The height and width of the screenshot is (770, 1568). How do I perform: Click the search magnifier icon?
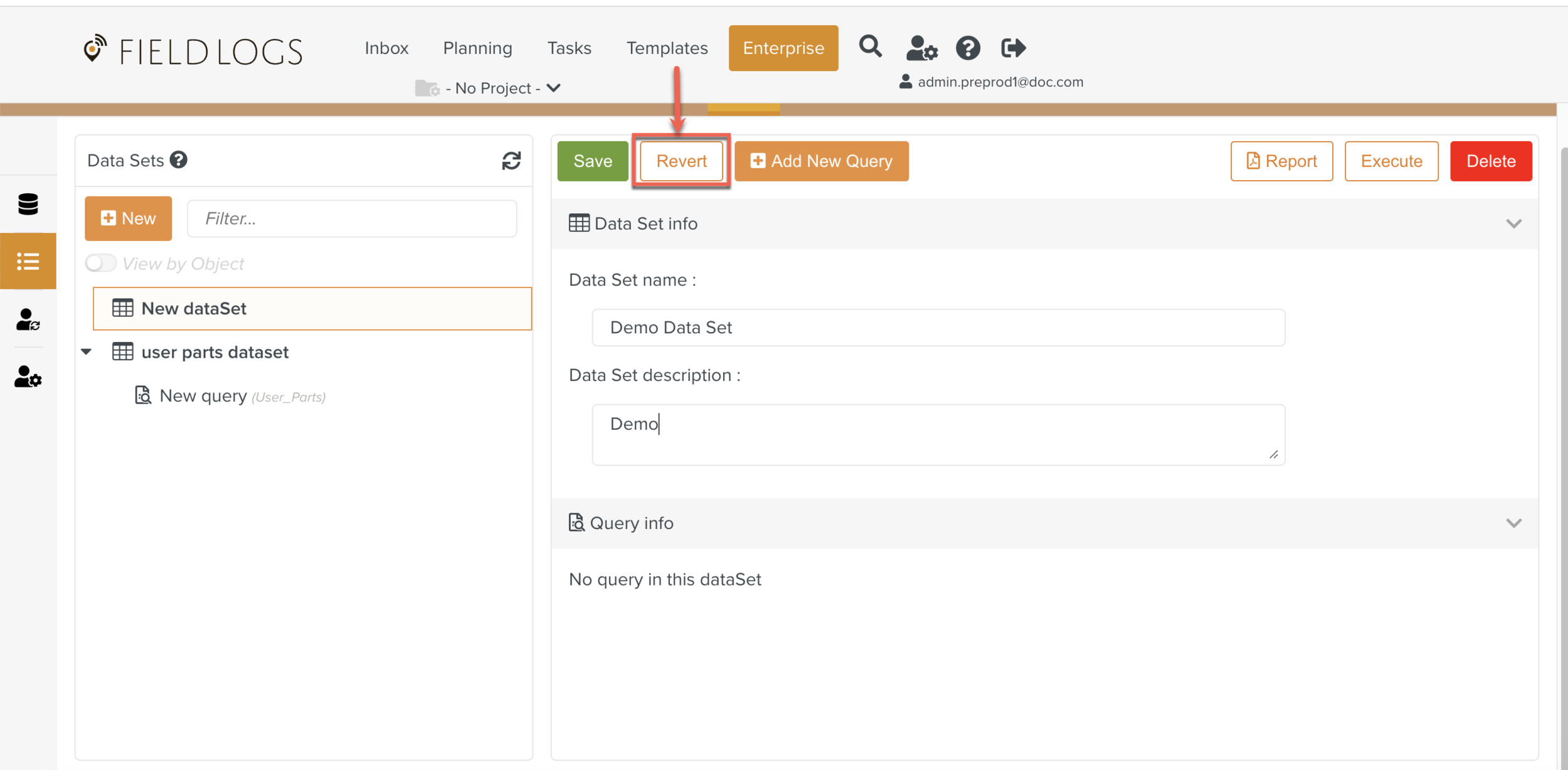click(x=870, y=47)
